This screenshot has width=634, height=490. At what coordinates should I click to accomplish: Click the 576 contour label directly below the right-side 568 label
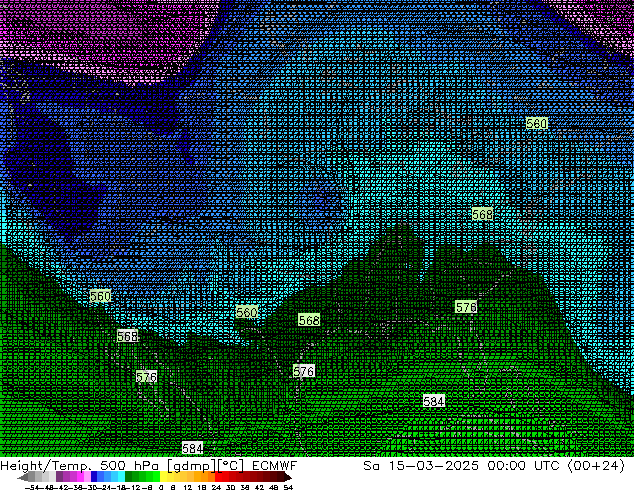[x=466, y=307]
